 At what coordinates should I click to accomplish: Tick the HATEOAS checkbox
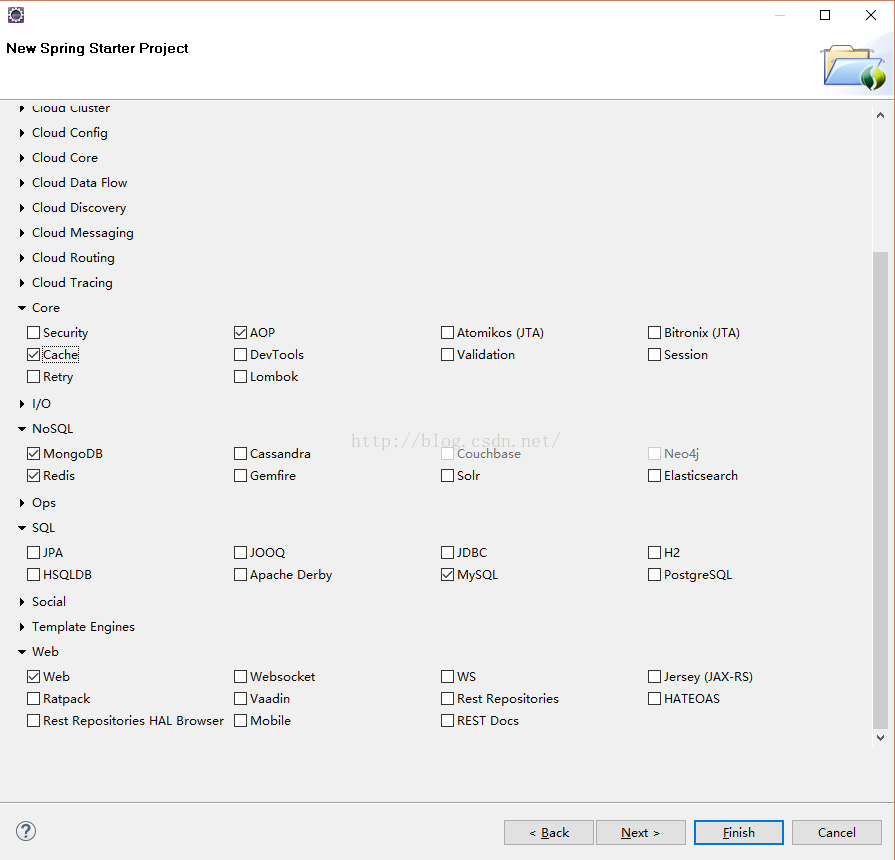pyautogui.click(x=654, y=699)
